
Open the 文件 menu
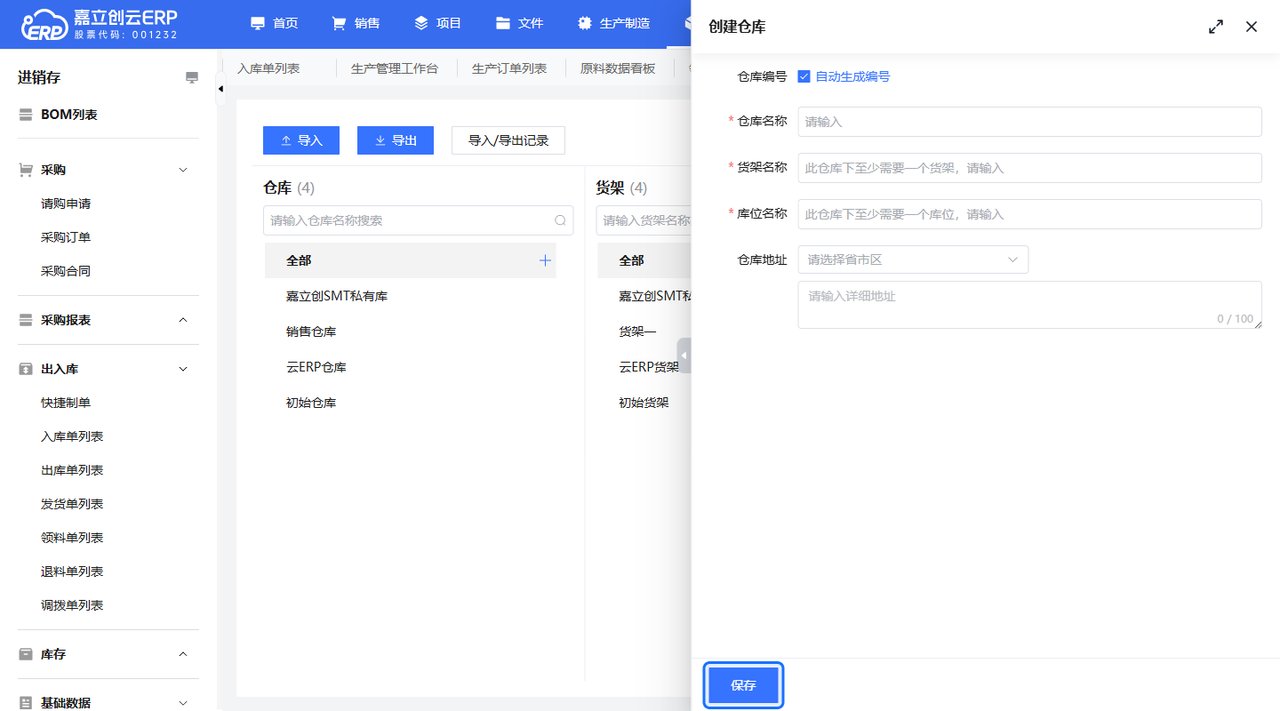(520, 23)
